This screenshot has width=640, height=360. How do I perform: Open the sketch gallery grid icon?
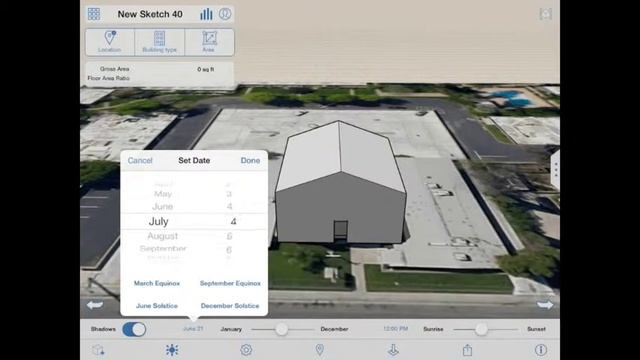point(94,14)
